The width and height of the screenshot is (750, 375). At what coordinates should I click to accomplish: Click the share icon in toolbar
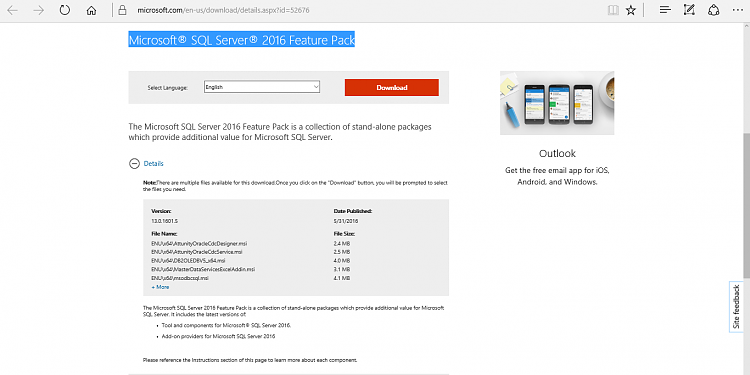click(x=714, y=10)
